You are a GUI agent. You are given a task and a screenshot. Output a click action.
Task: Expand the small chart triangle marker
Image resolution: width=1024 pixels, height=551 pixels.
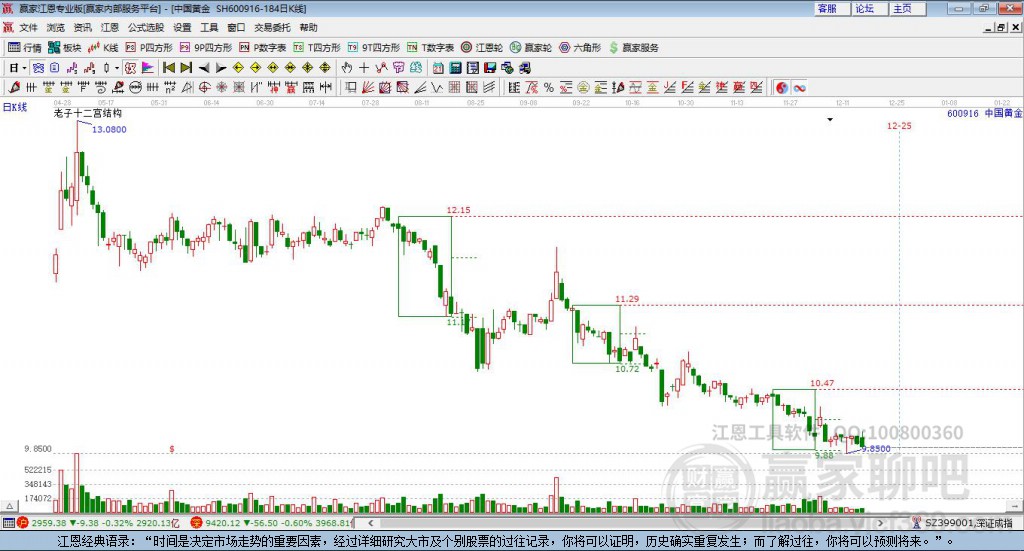830,119
